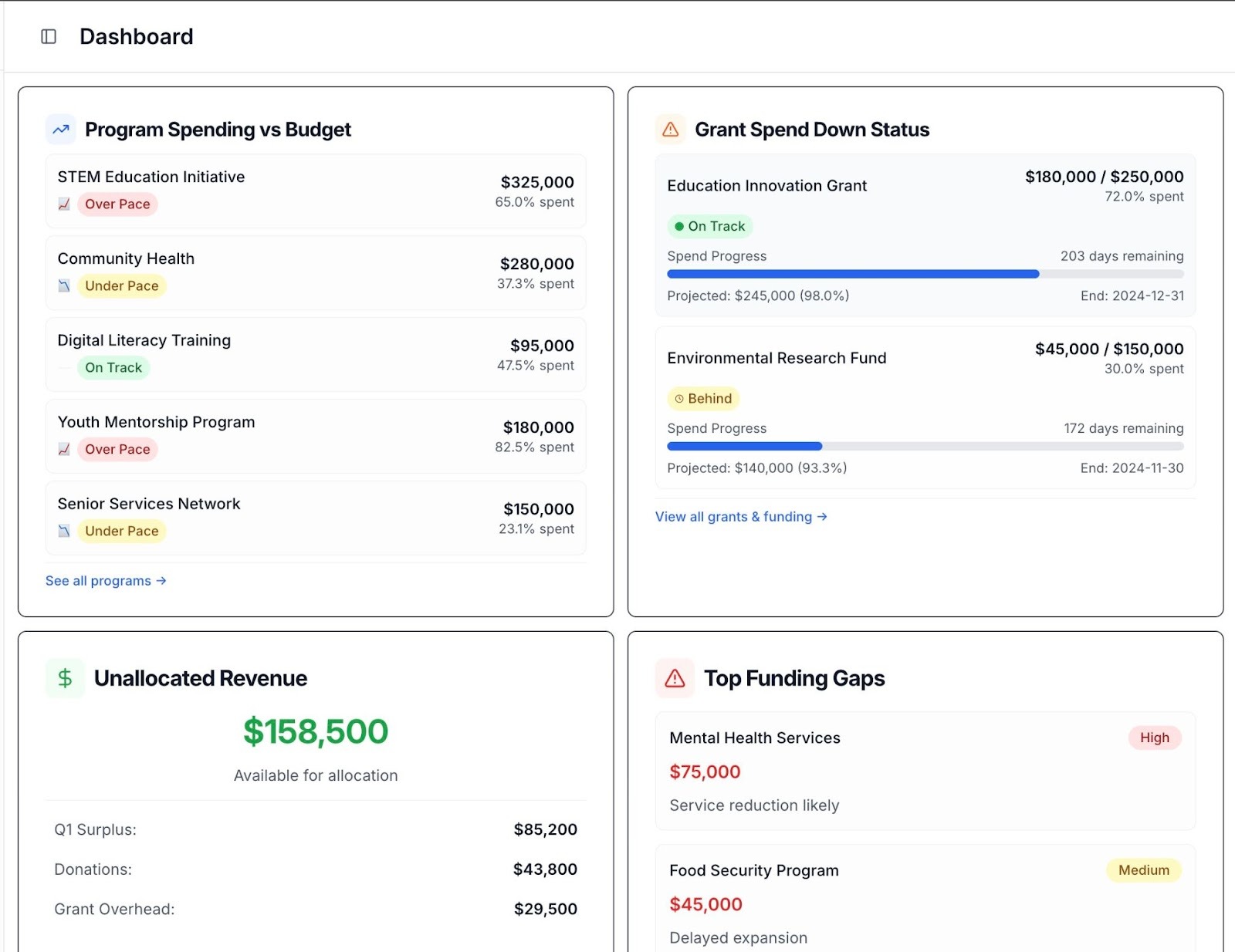
Task: Open the See all programs link
Action: point(106,580)
